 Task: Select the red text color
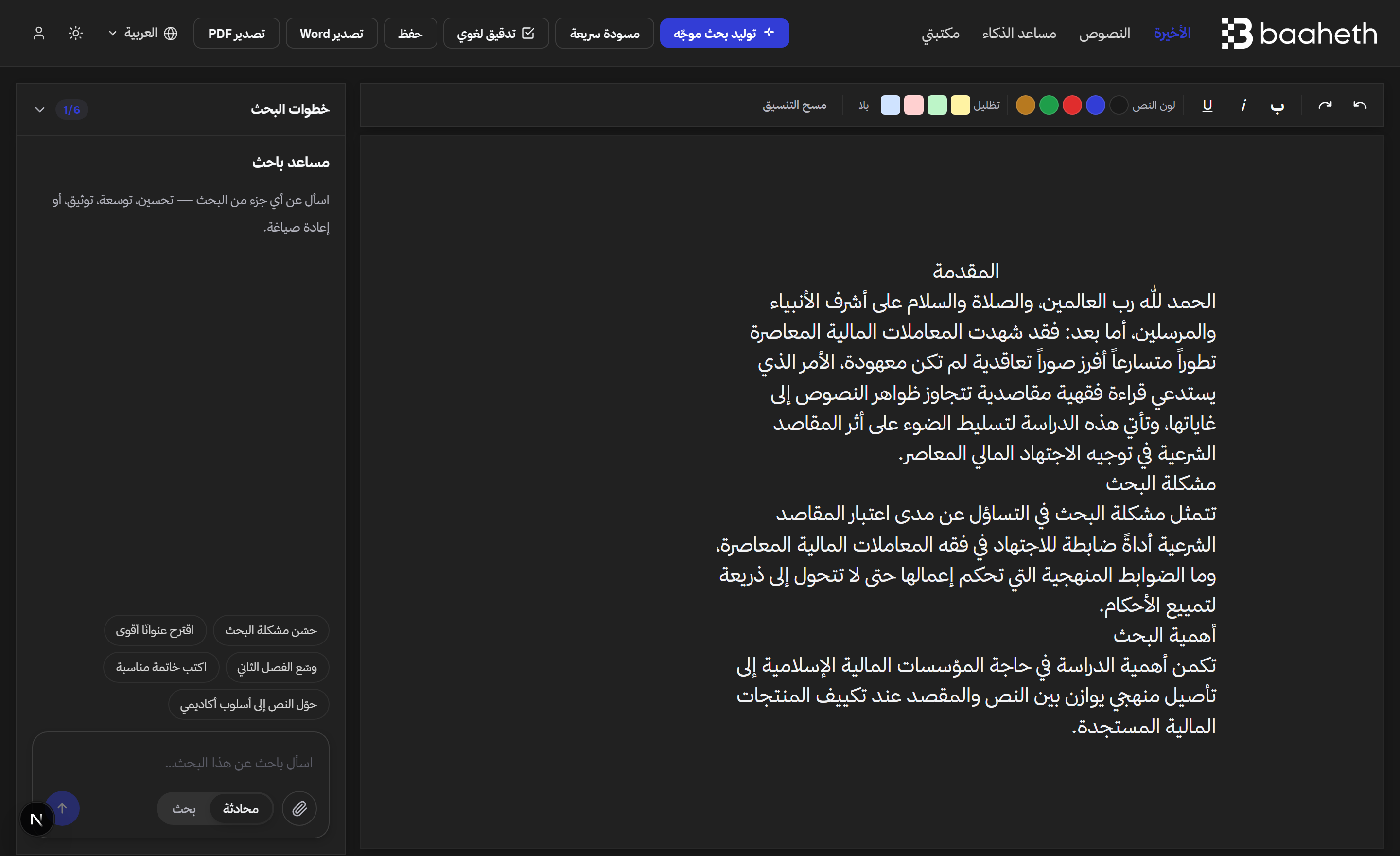(x=1072, y=105)
